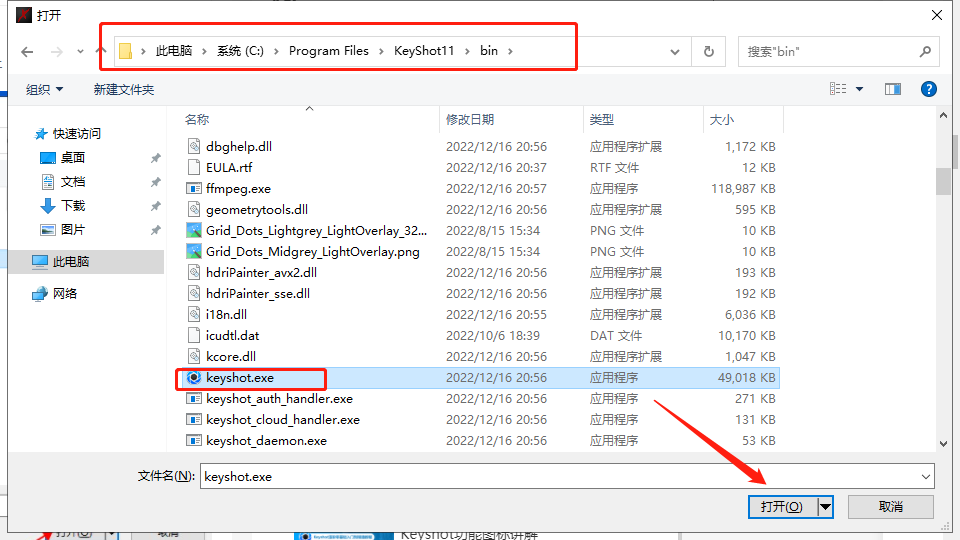
Task: Select keyshot_cloud_handler.exe file
Action: (283, 419)
